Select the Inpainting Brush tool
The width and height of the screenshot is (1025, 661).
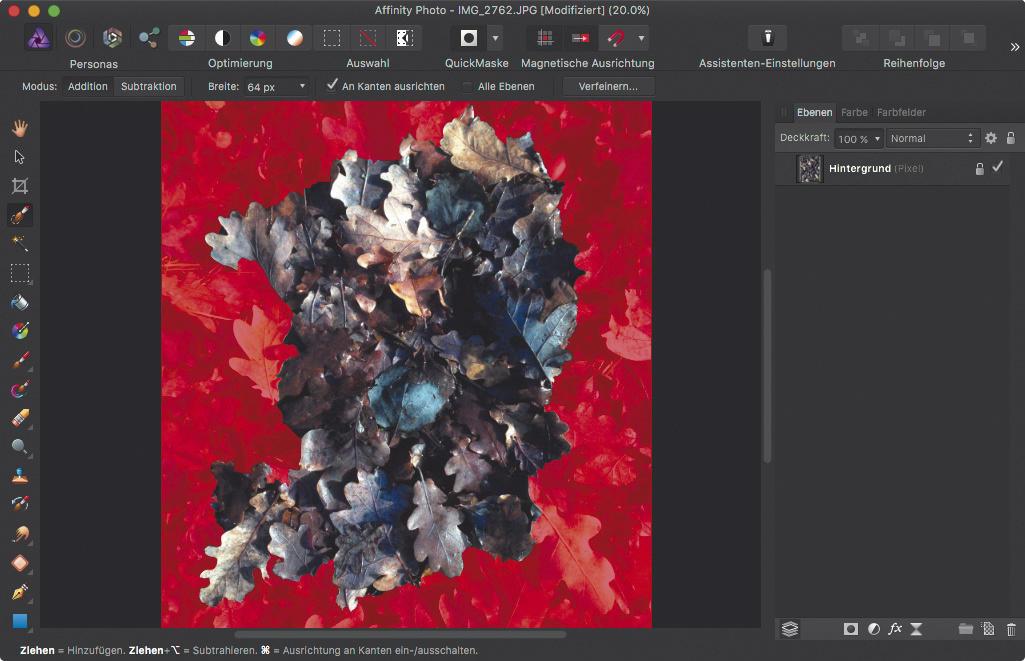coord(20,504)
